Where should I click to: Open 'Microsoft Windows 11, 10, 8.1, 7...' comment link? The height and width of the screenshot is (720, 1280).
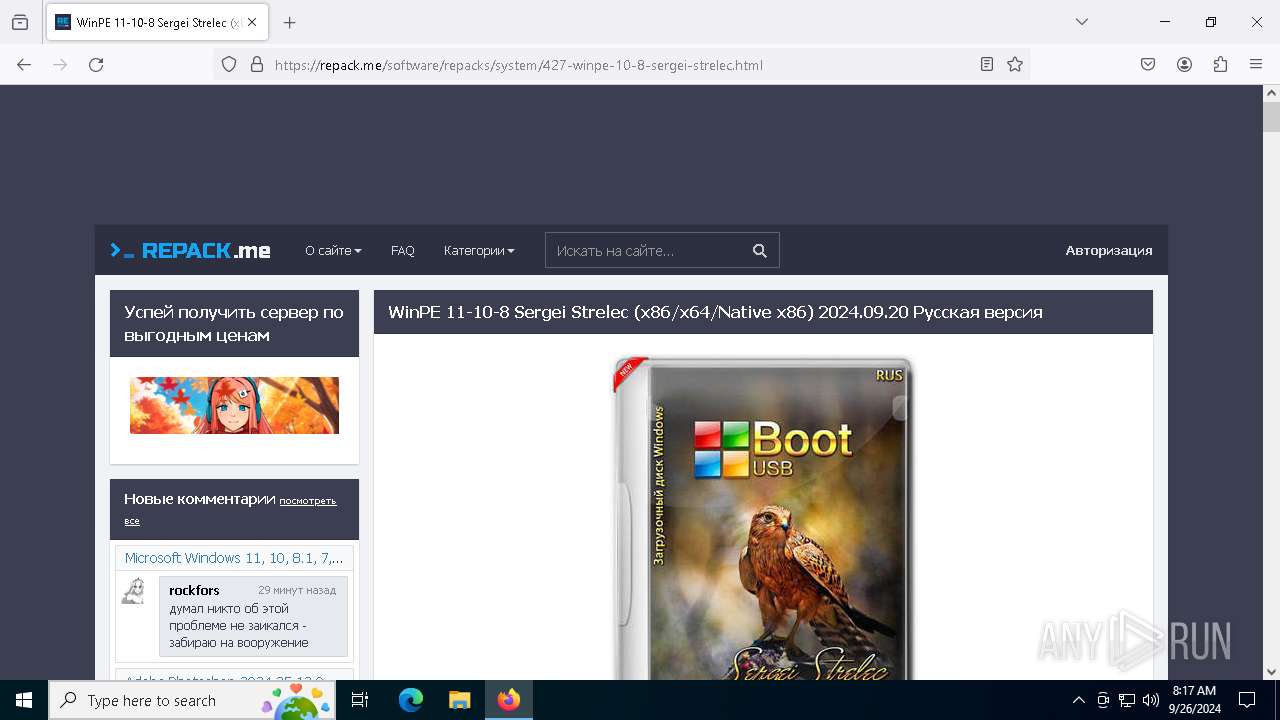click(234, 558)
